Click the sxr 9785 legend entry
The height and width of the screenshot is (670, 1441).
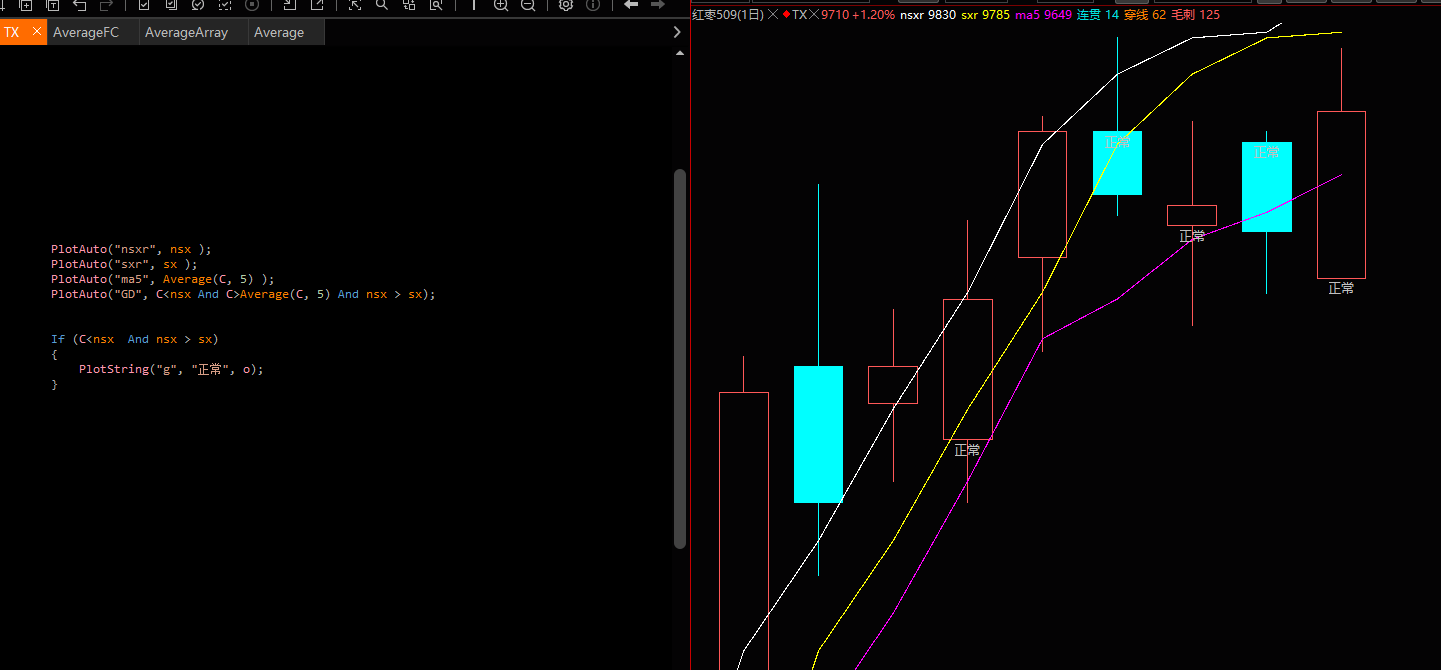[x=985, y=15]
